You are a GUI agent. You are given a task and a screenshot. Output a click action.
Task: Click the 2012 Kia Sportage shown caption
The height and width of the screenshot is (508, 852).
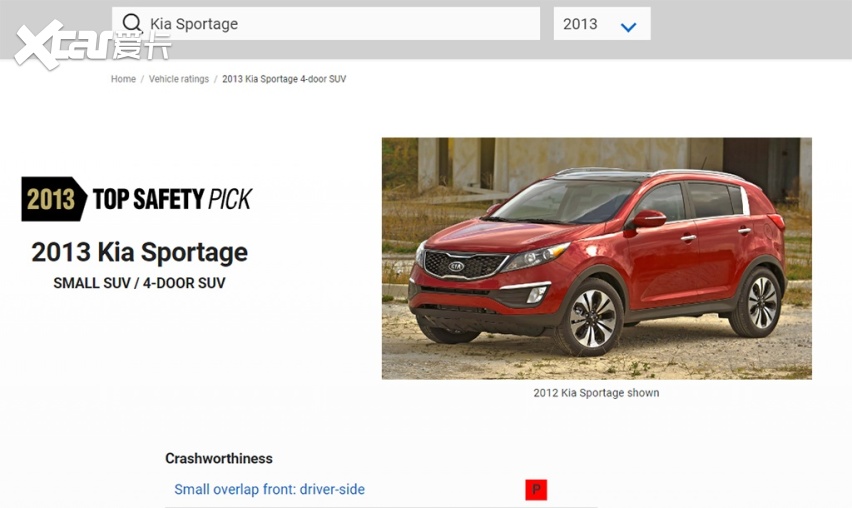(596, 393)
